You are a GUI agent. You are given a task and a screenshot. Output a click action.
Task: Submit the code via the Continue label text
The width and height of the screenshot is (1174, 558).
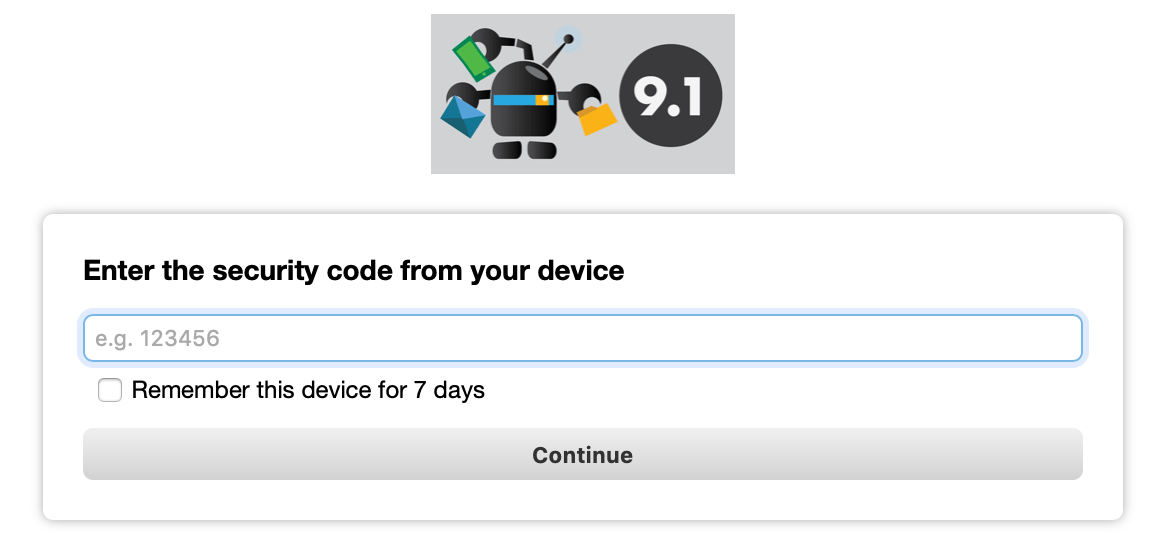[583, 455]
